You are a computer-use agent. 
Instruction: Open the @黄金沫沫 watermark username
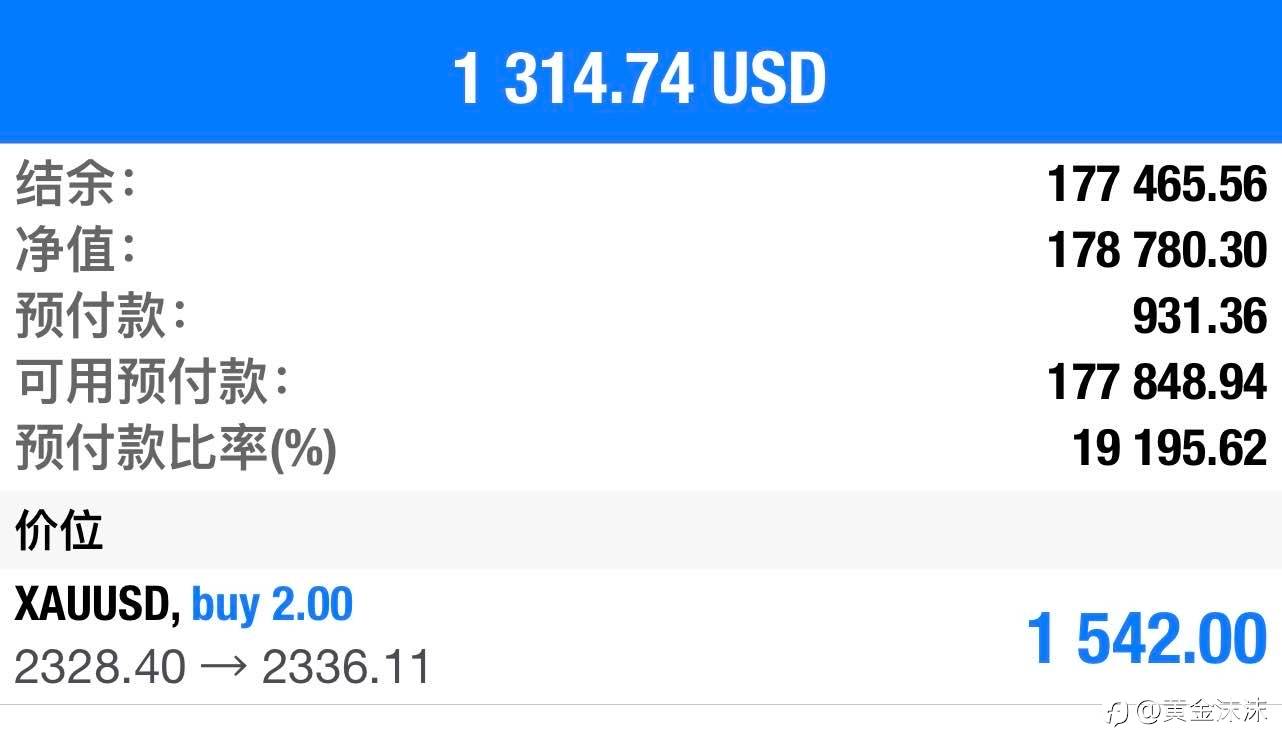pyautogui.click(x=1202, y=712)
